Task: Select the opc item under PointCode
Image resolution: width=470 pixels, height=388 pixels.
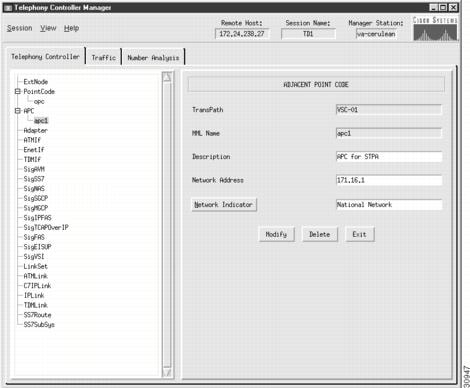Action: point(39,101)
